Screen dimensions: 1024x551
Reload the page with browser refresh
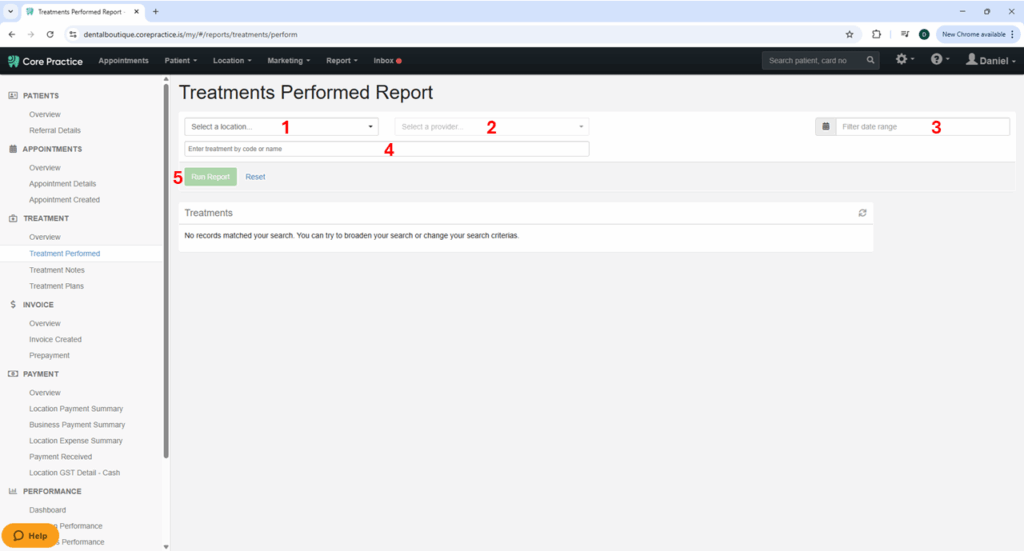click(50, 35)
